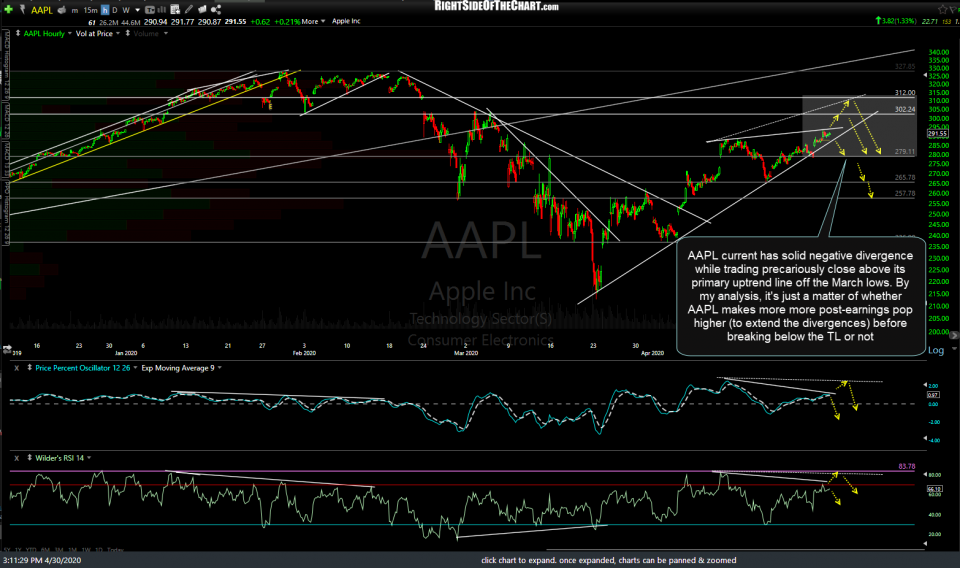Click the pin icon beside AAPL ticker
Screen dimensions: 960x568
(22, 10)
